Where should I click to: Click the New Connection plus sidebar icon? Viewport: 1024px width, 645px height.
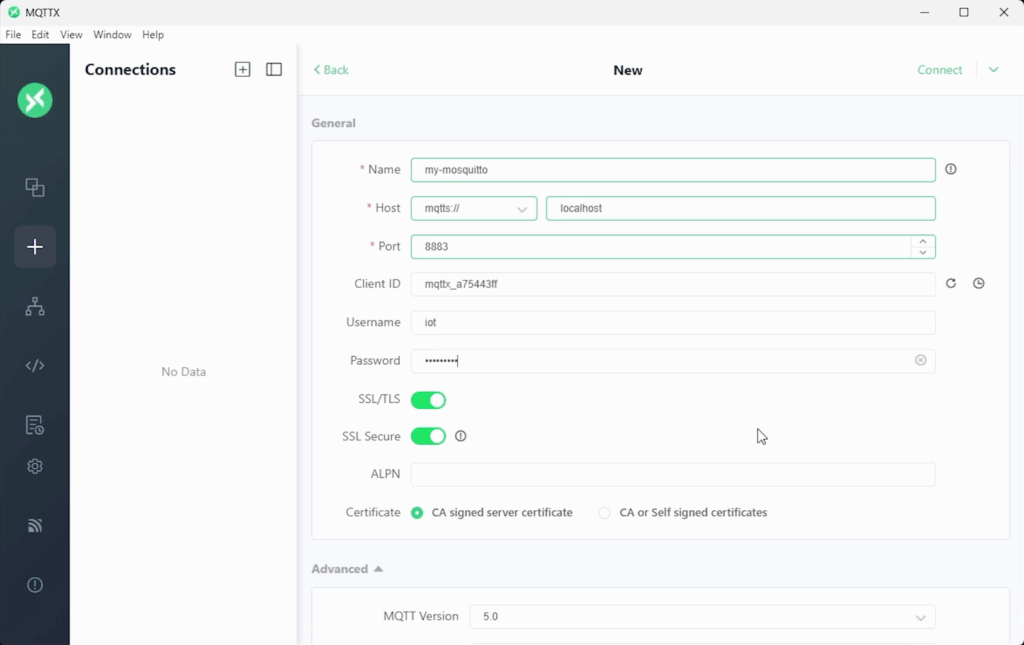tap(35, 247)
